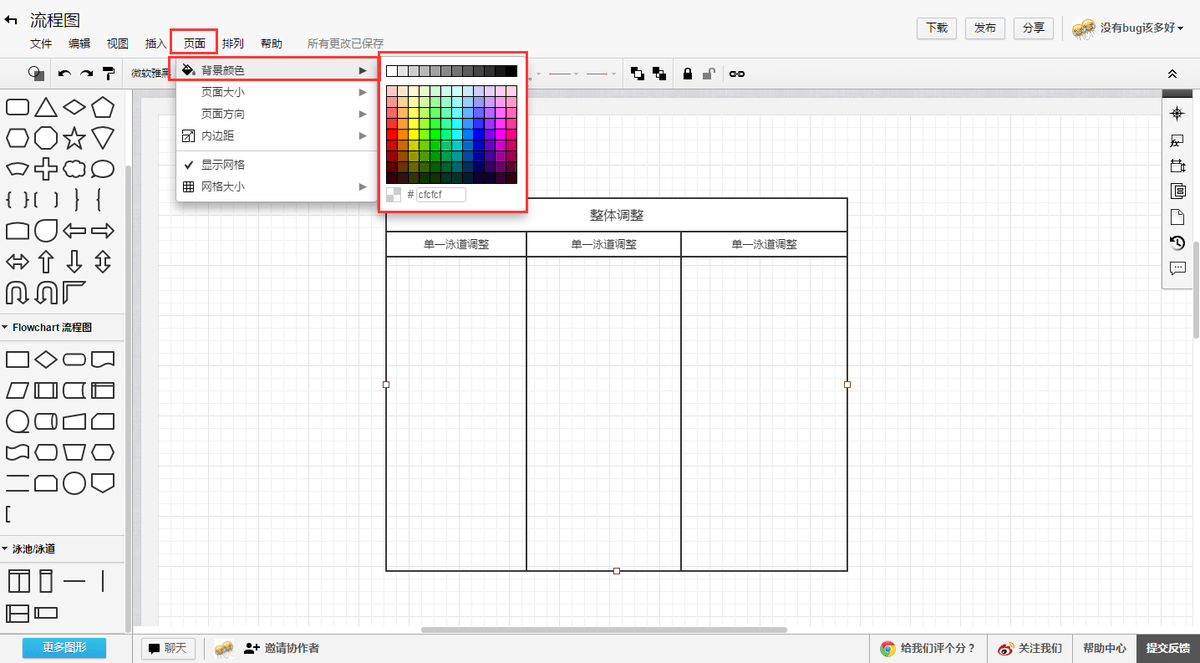
Task: Click the transparent checkerboard color swatch
Action: pyautogui.click(x=394, y=194)
